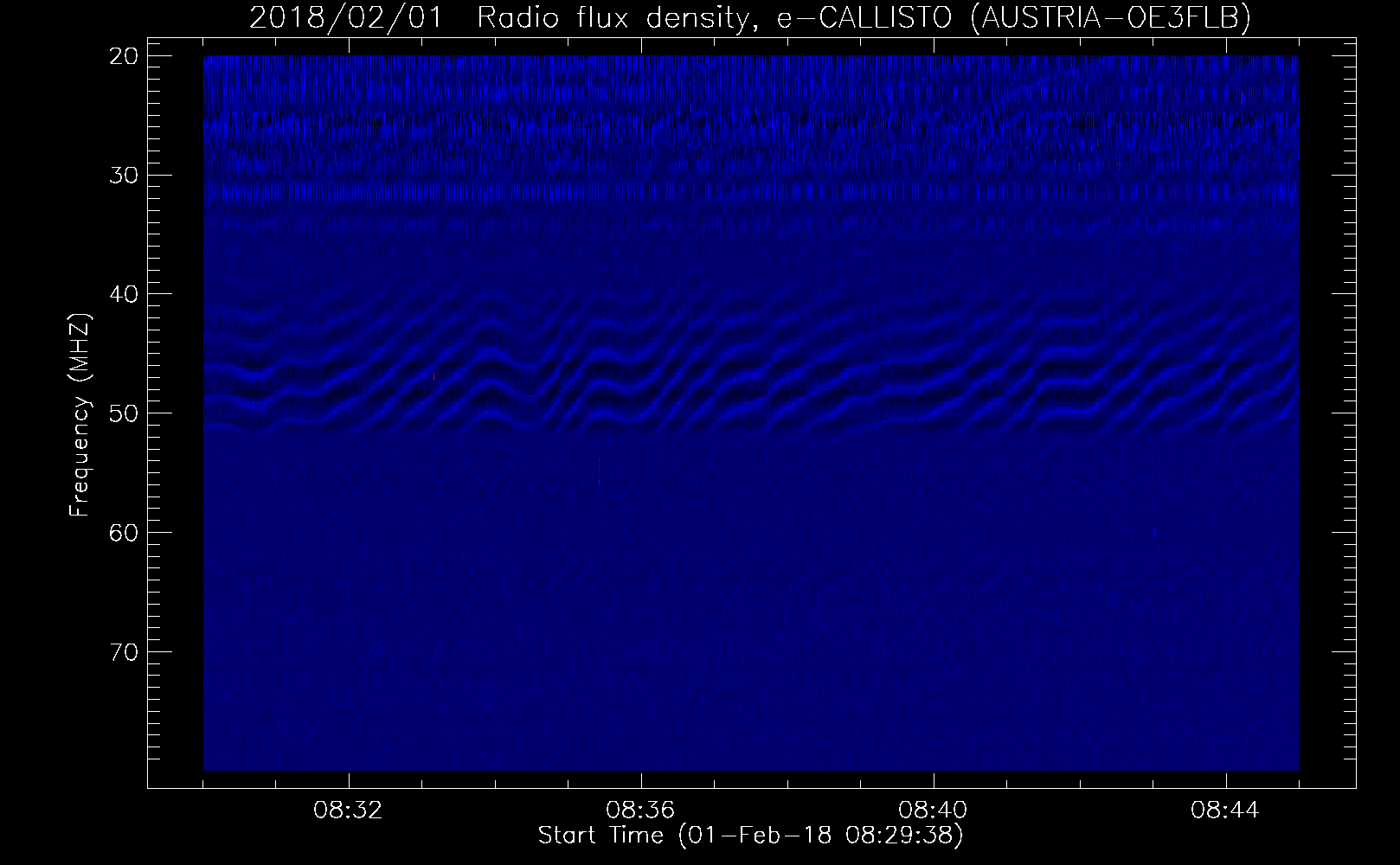
Task: Click the 08:40 time tick label
Action: click(934, 811)
